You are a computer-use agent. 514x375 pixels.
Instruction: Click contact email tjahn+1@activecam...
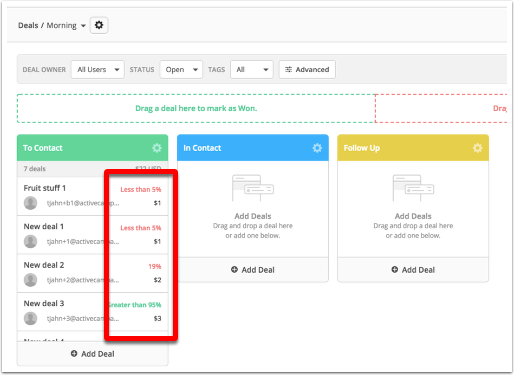[x=83, y=241]
